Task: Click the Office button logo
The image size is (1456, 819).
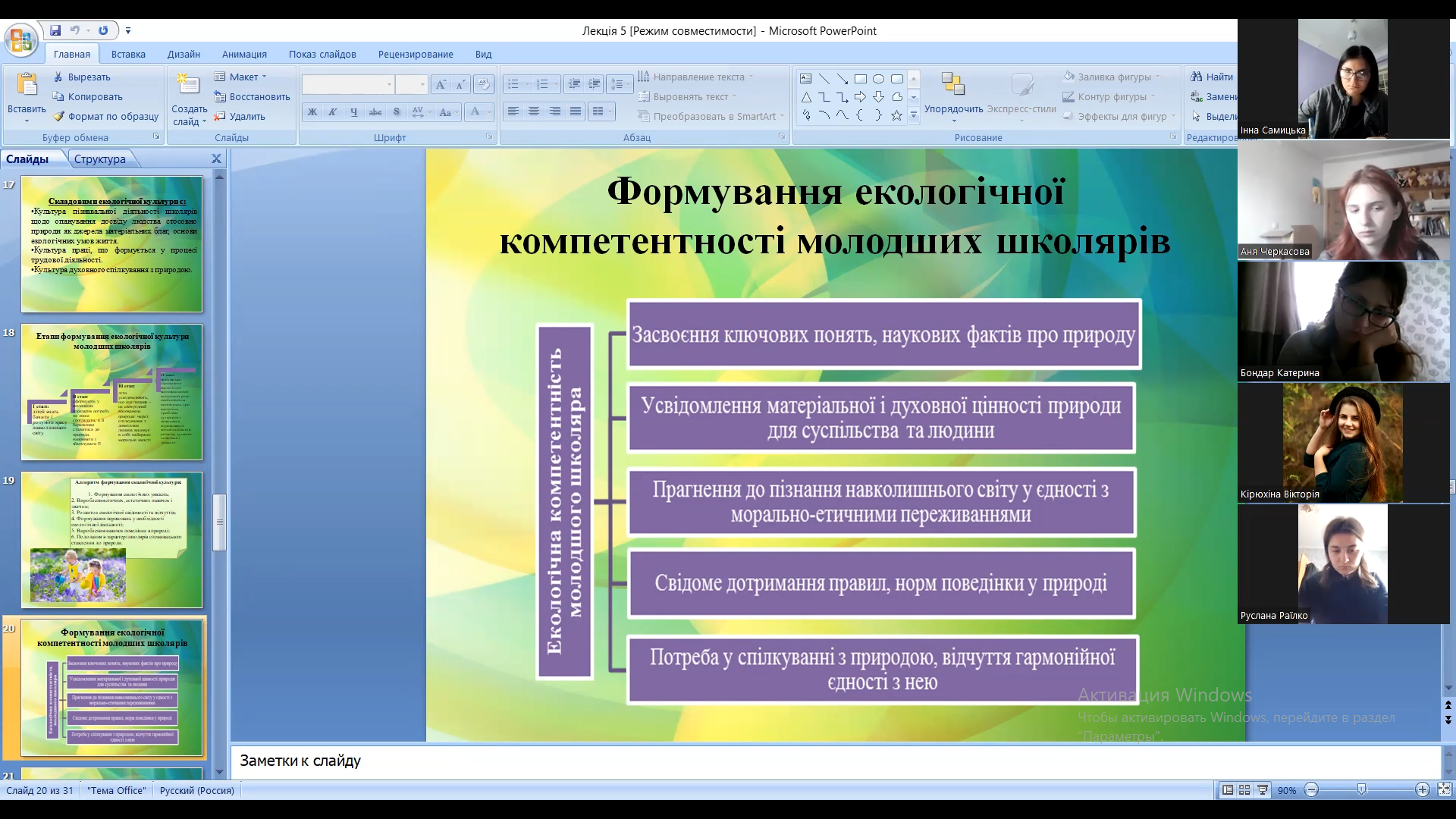Action: click(x=20, y=39)
